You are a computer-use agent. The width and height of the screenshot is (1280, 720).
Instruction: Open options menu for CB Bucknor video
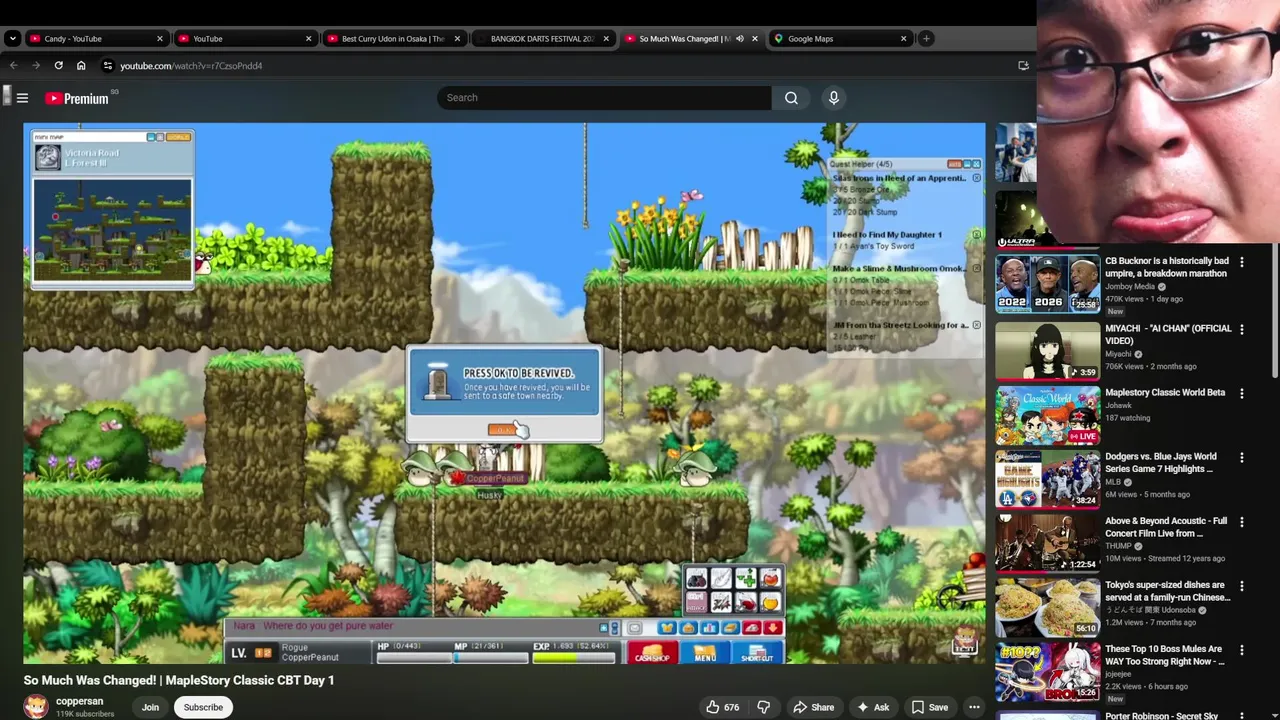[1242, 262]
